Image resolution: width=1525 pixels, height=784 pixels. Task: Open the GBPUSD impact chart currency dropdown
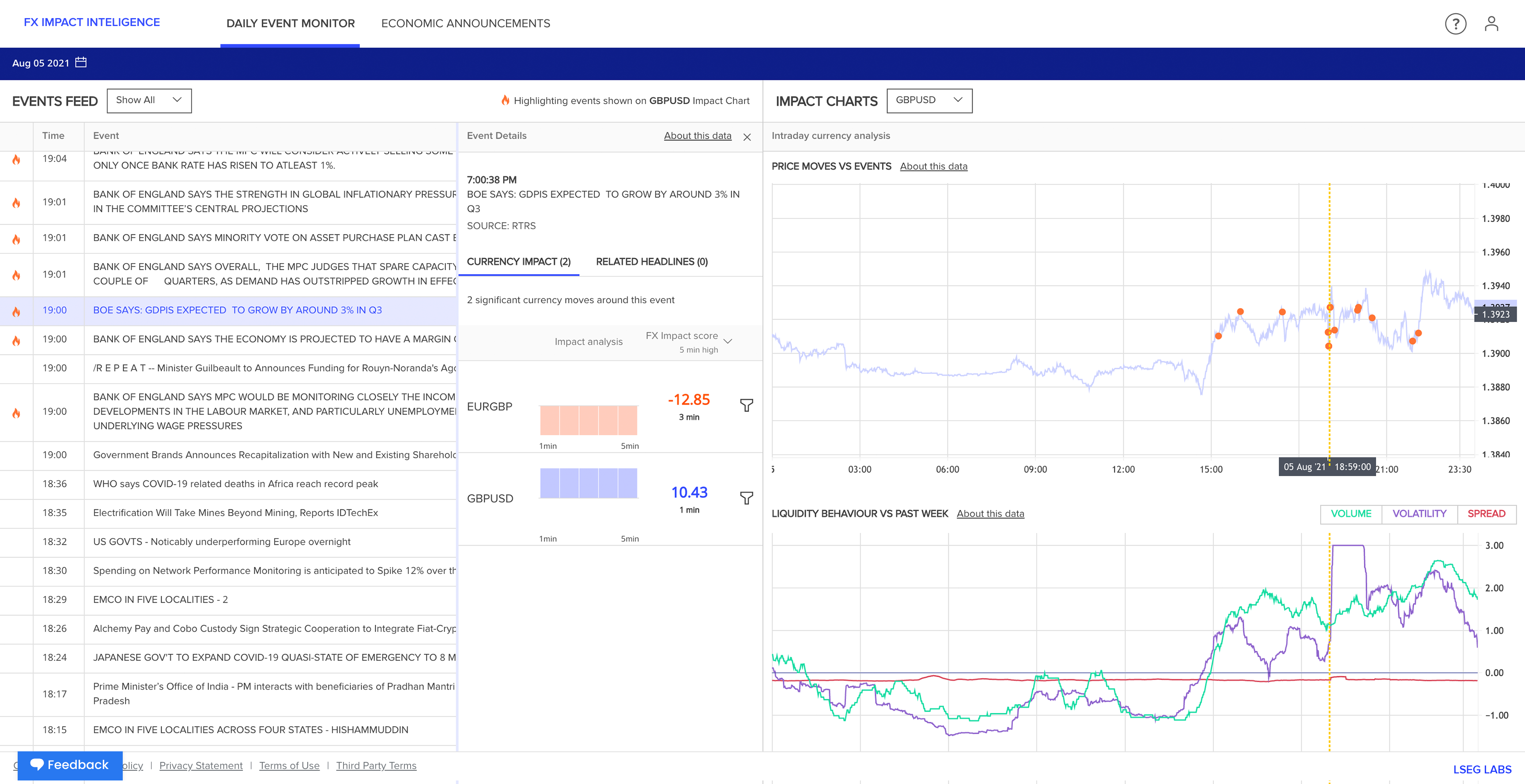[929, 101]
